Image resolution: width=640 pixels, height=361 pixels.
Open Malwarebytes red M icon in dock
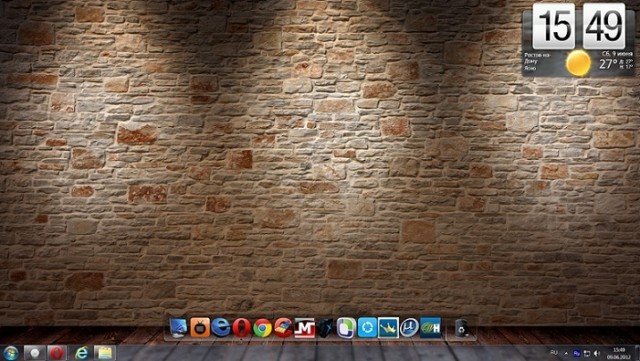[x=304, y=328]
